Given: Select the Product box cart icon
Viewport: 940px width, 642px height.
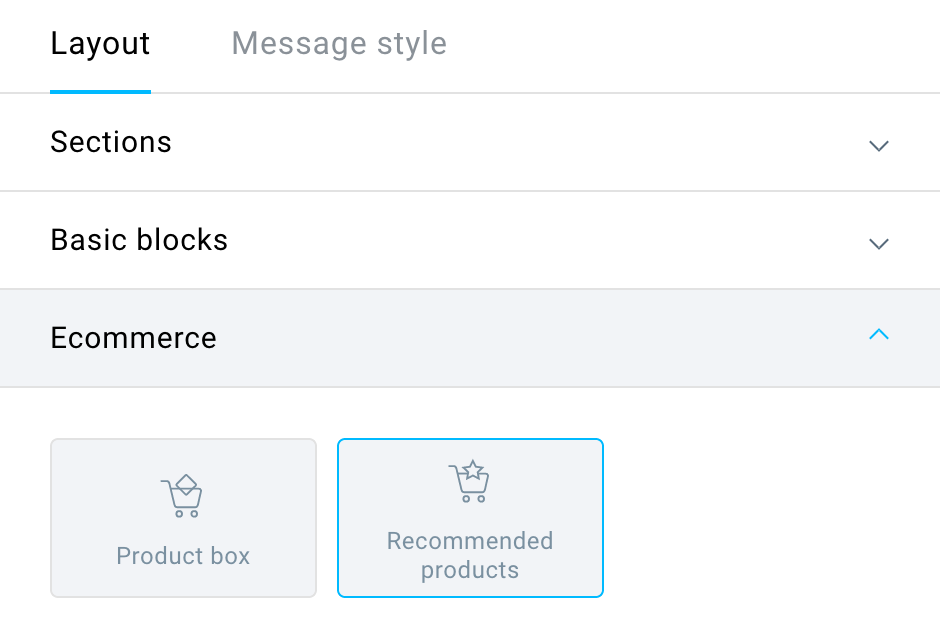Looking at the screenshot, I should (x=182, y=496).
